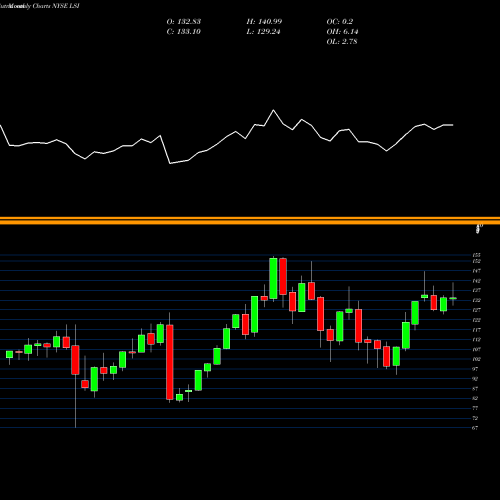Click the high value 'H: 140.99'

tap(264, 22)
